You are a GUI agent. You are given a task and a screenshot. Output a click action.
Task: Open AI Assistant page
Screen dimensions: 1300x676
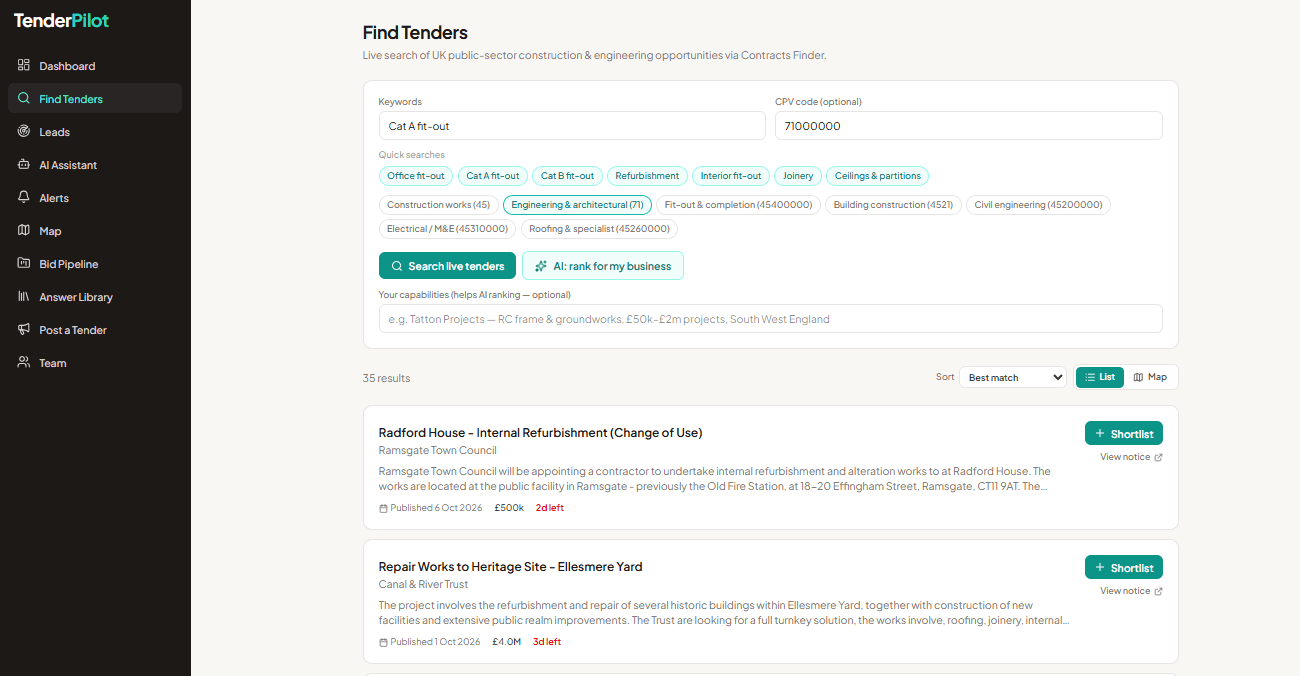coord(95,165)
